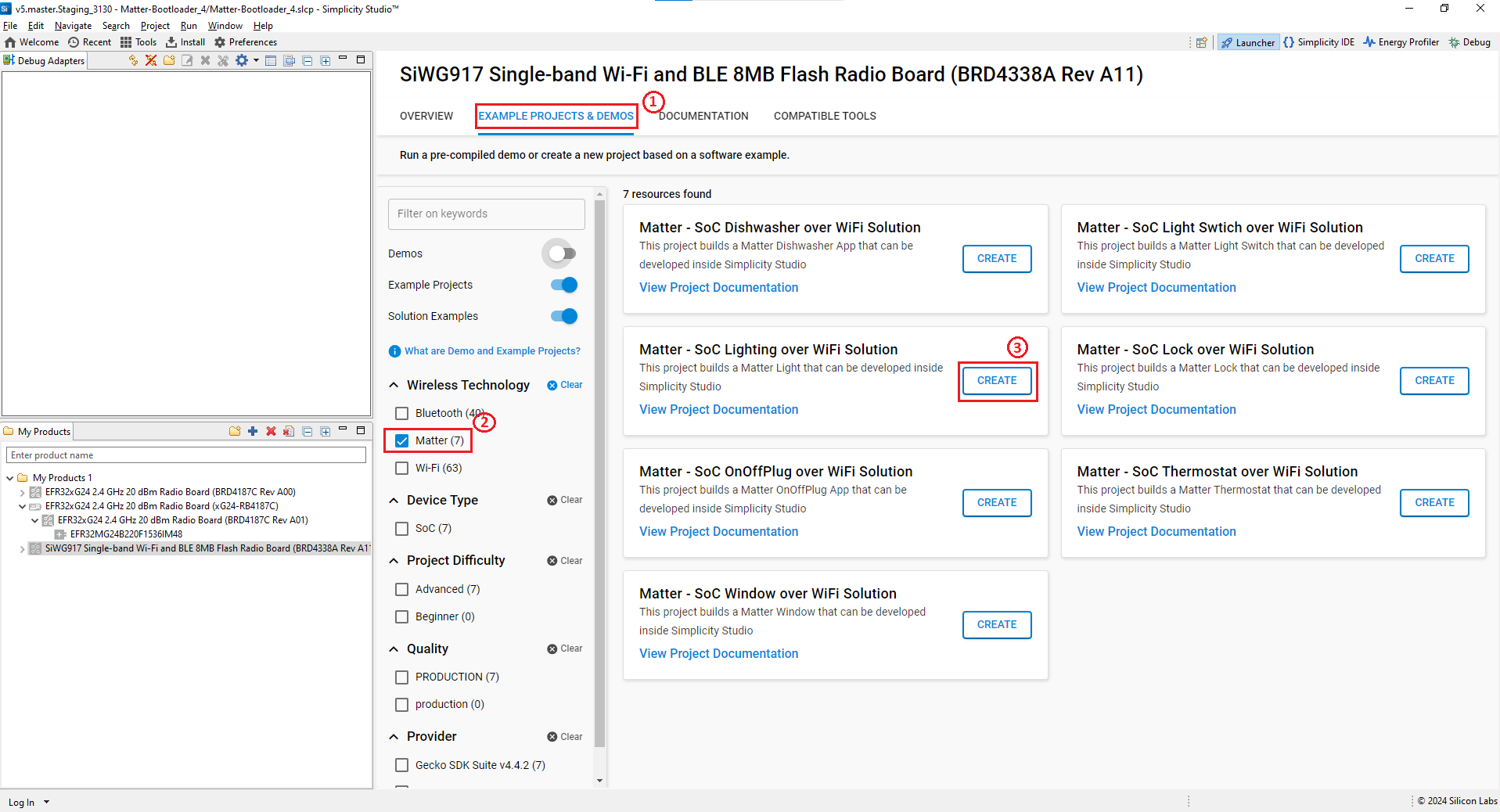Switch to the Simplicity IDE perspective
The width and height of the screenshot is (1500, 812).
click(x=1318, y=42)
